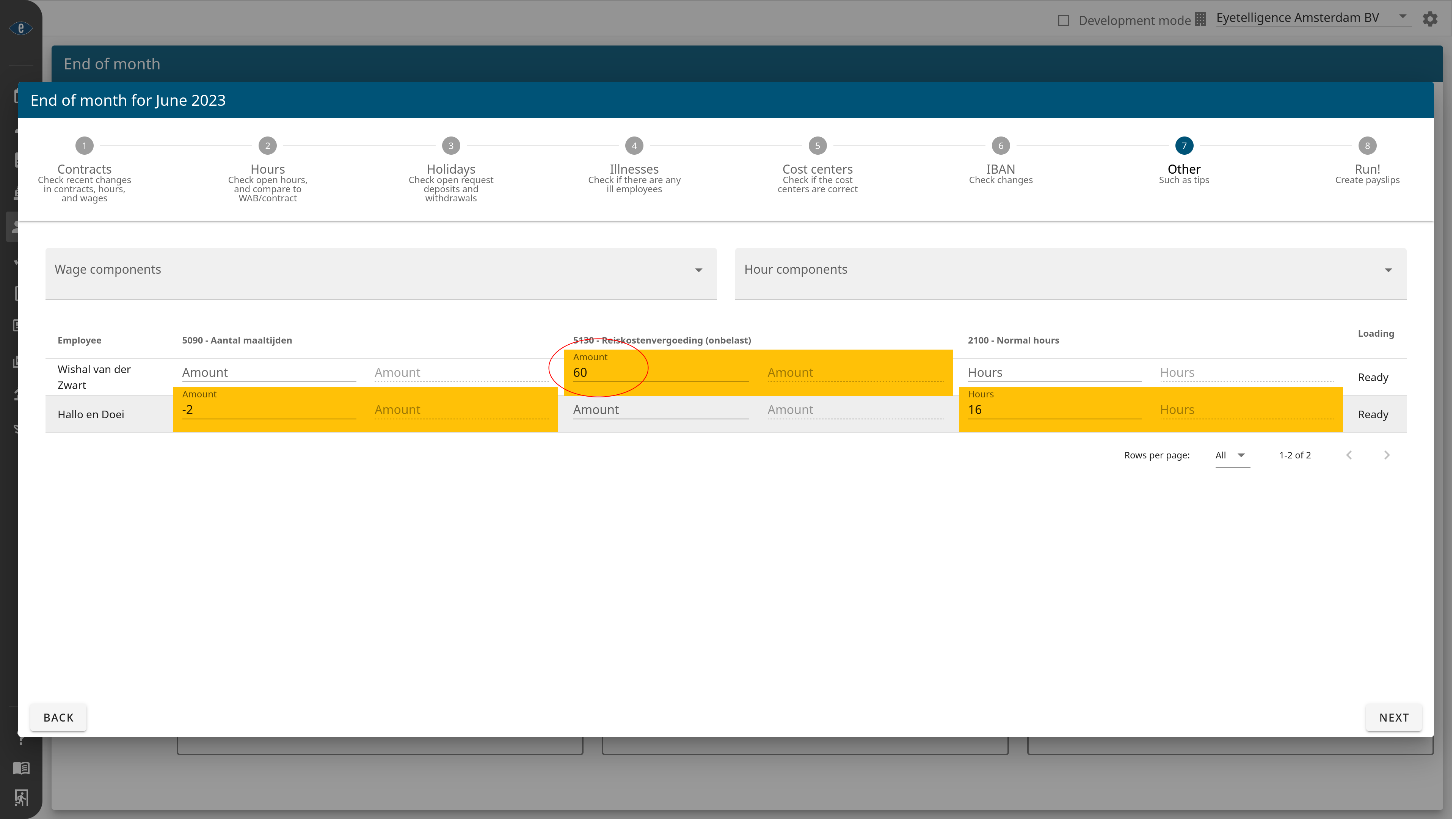Click the BACK button
Image resolution: width=1456 pixels, height=819 pixels.
point(58,717)
